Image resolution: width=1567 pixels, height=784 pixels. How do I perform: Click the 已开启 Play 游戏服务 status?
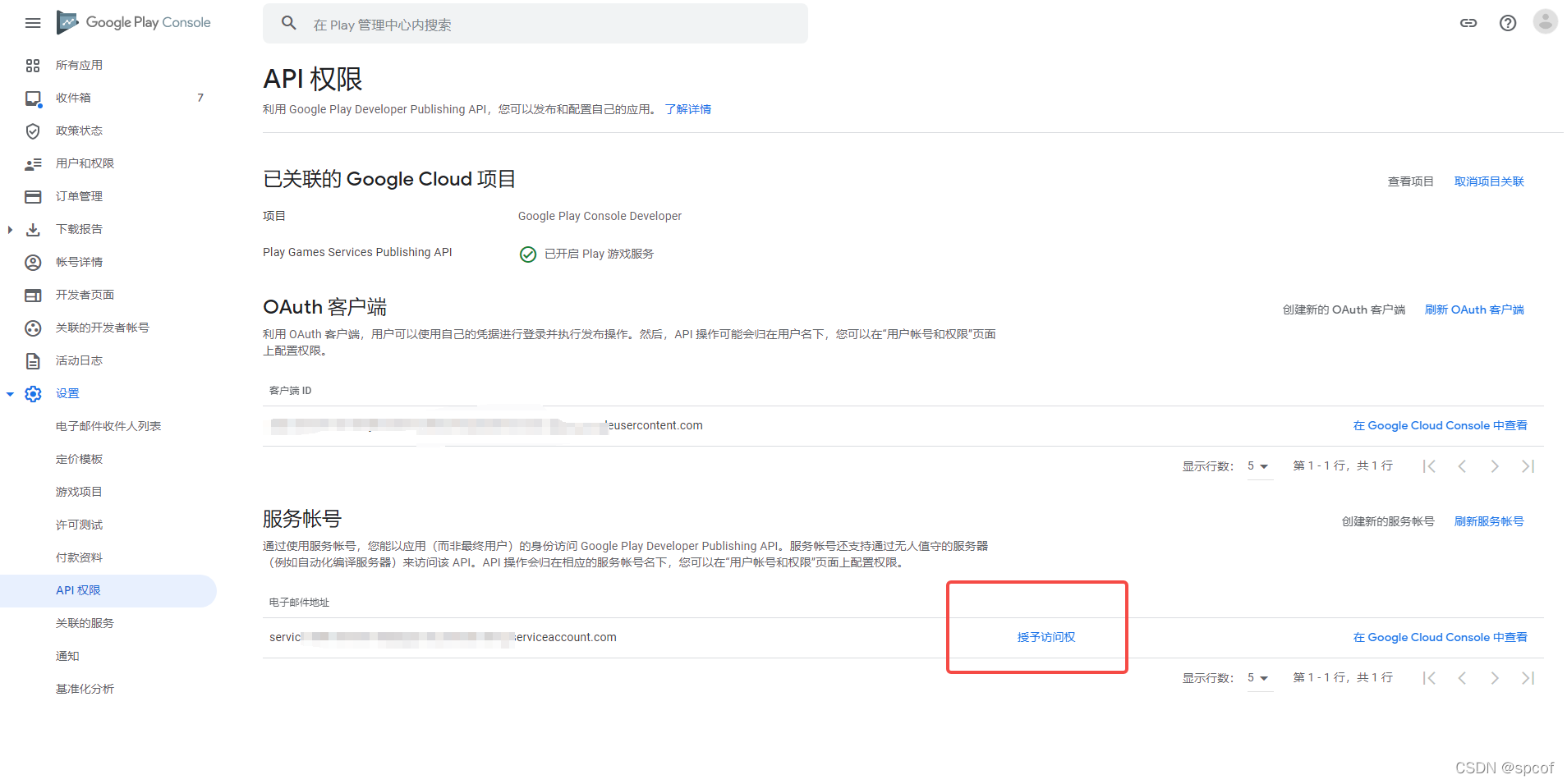coord(599,254)
